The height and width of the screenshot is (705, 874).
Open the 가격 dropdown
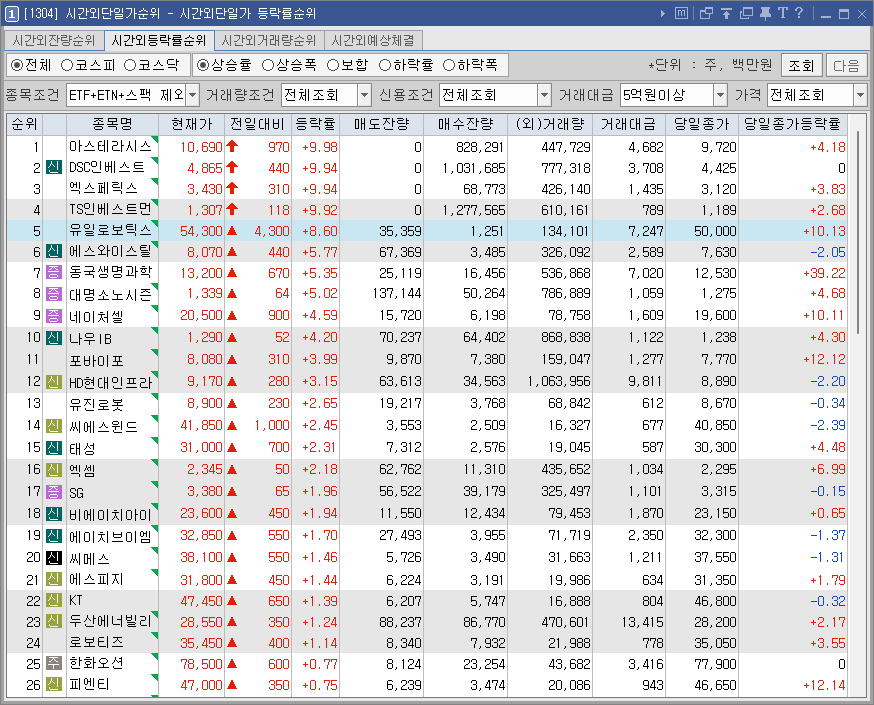pyautogui.click(x=860, y=95)
